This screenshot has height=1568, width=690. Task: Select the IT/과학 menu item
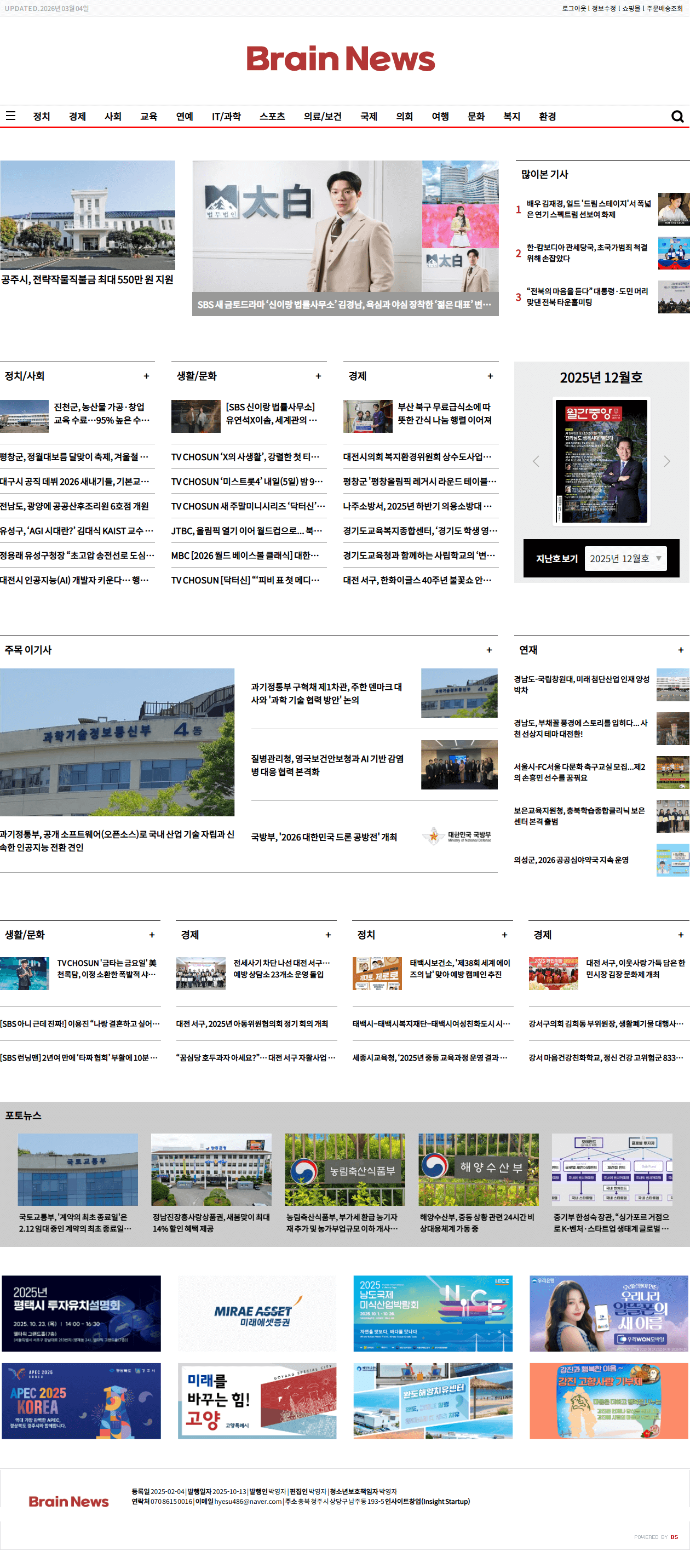pos(226,116)
